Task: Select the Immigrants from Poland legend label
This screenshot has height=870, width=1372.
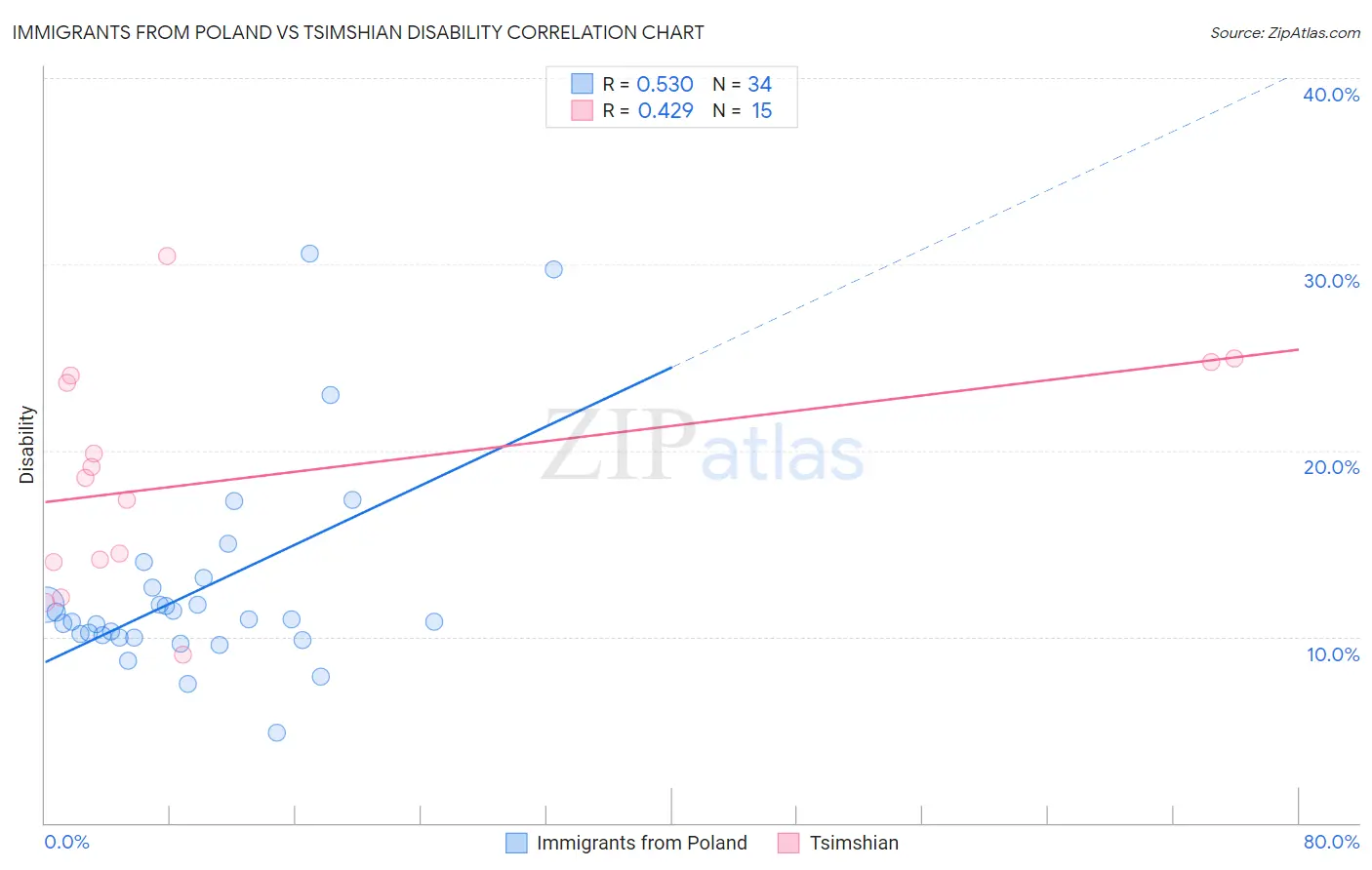Action: click(x=642, y=843)
